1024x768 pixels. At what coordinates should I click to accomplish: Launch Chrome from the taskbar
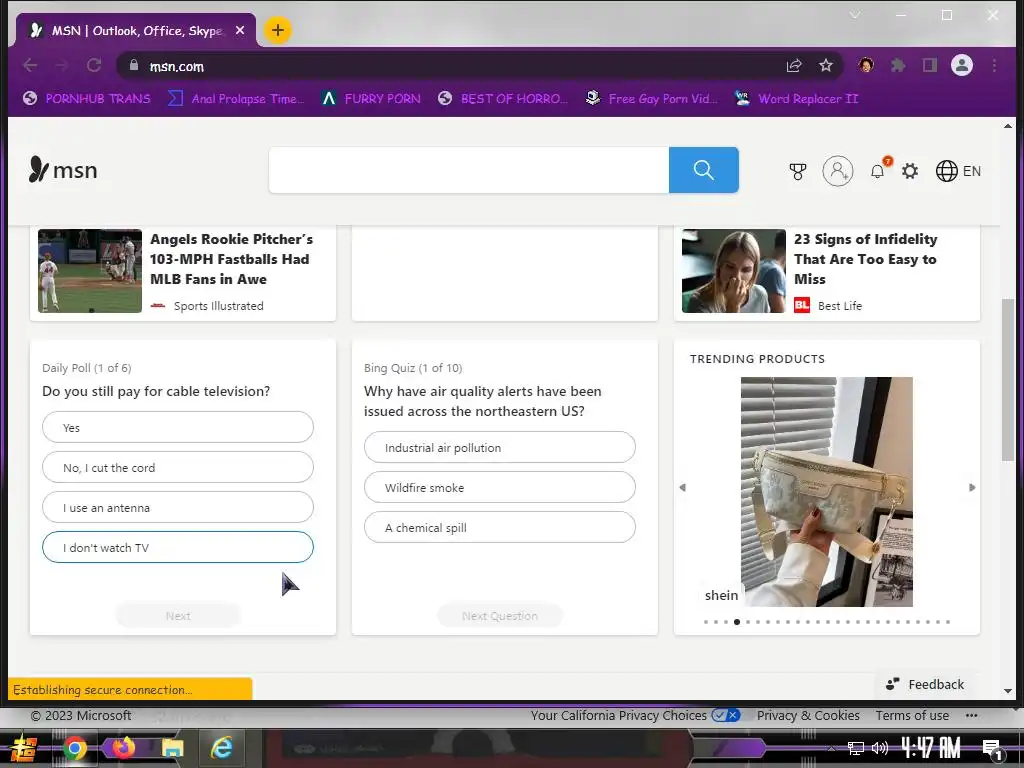(x=74, y=748)
